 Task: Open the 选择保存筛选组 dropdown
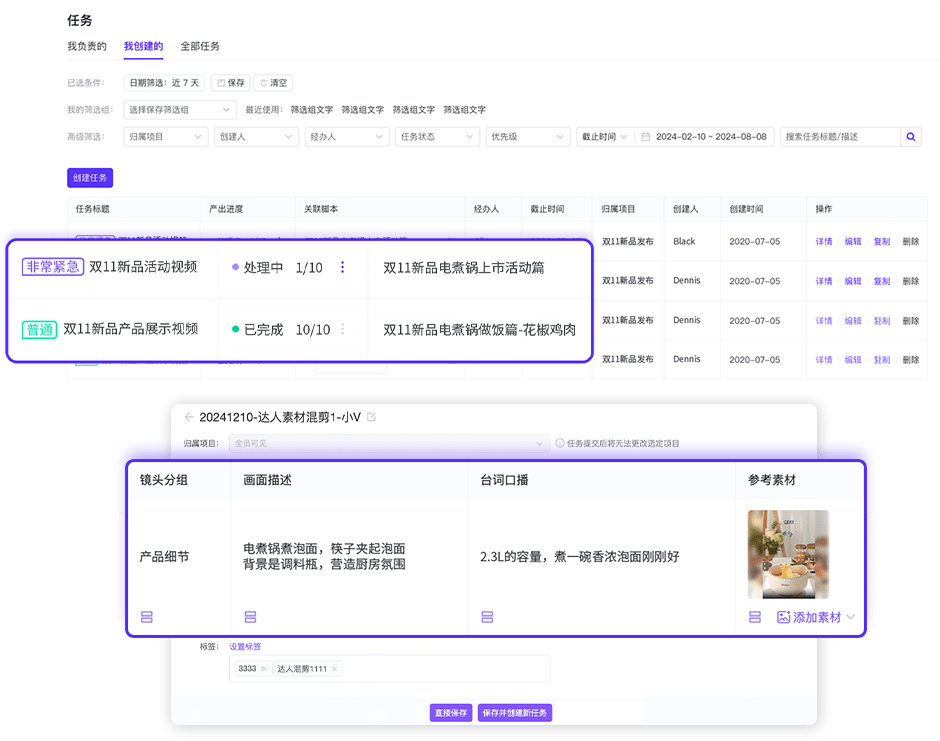(180, 110)
